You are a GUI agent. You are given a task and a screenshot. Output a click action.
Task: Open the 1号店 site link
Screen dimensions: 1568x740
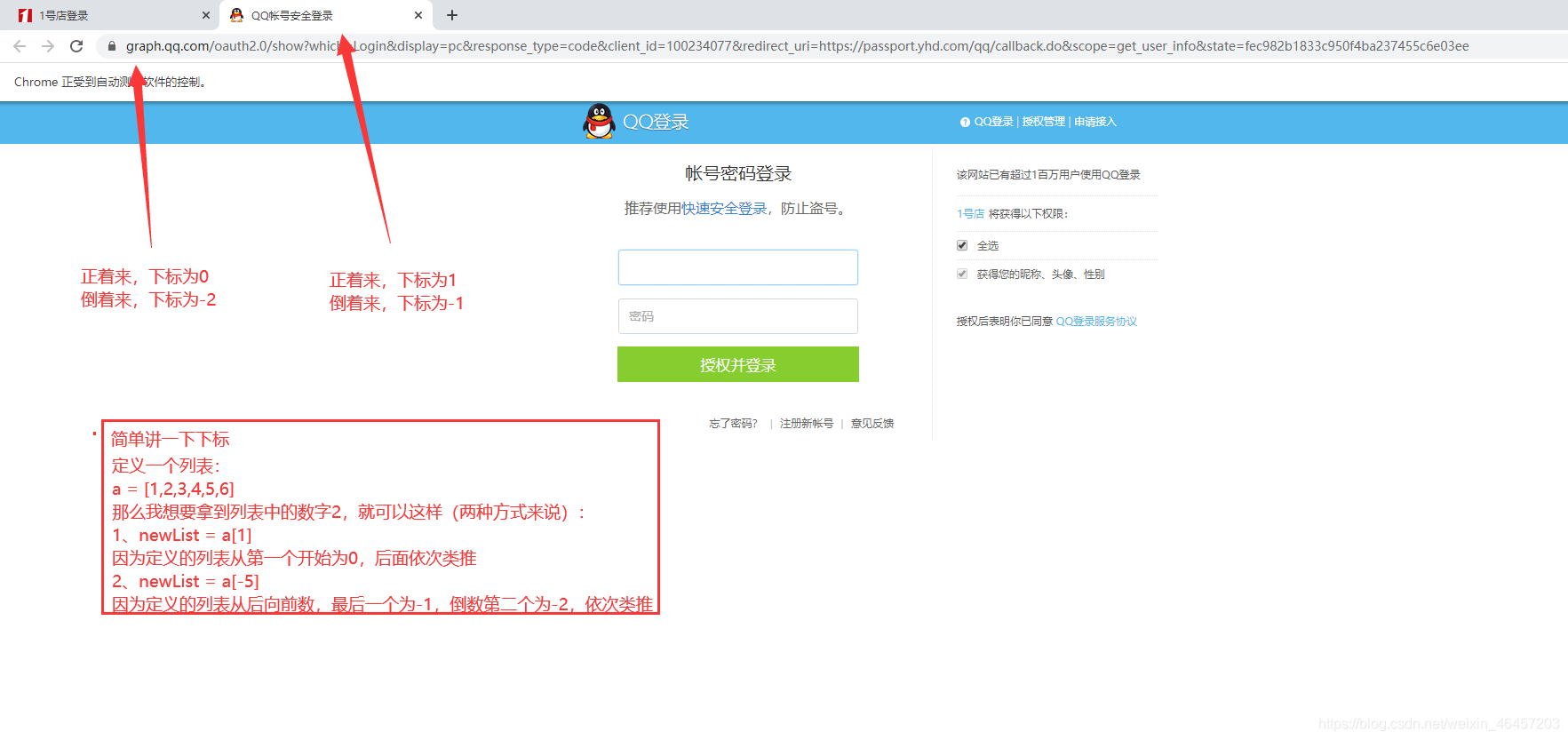(x=970, y=214)
